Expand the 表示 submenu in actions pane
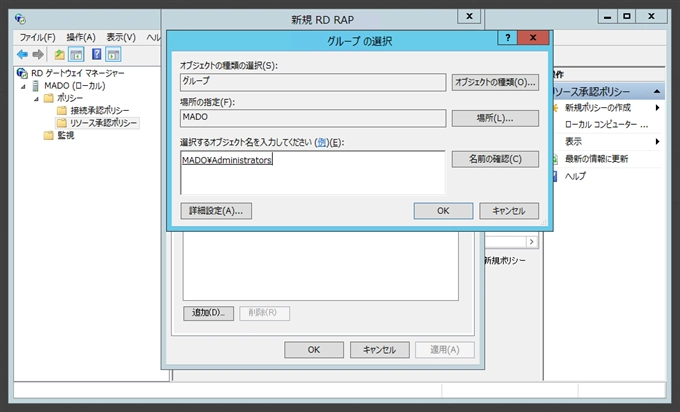The width and height of the screenshot is (680, 412). (658, 141)
